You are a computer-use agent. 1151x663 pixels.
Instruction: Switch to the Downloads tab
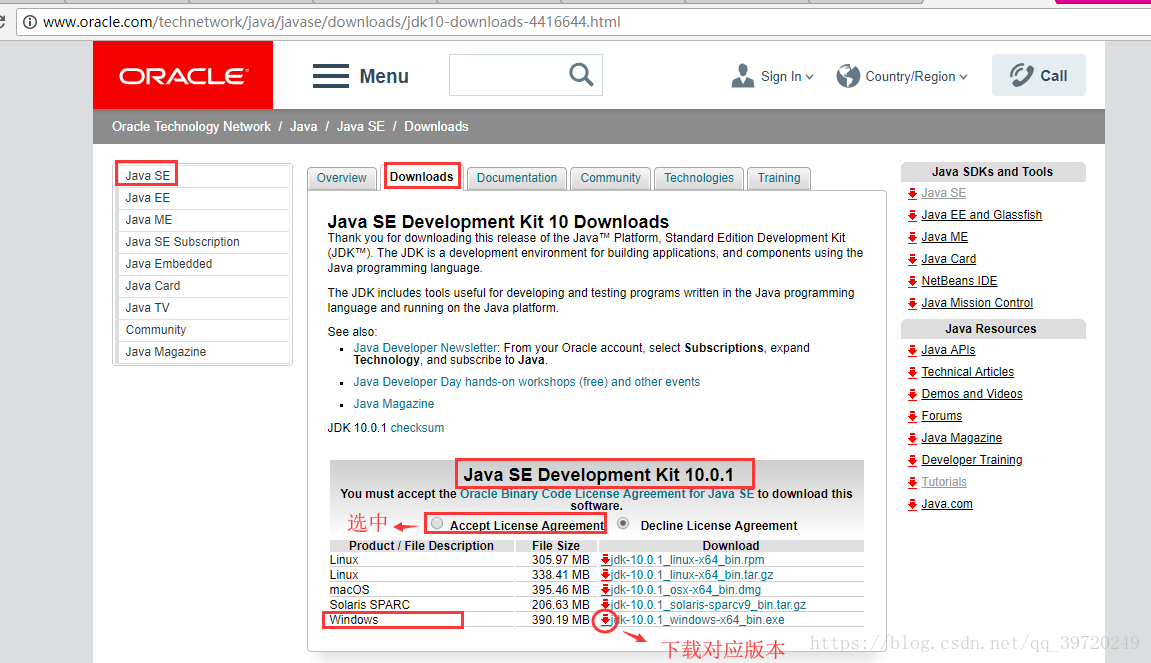point(421,177)
